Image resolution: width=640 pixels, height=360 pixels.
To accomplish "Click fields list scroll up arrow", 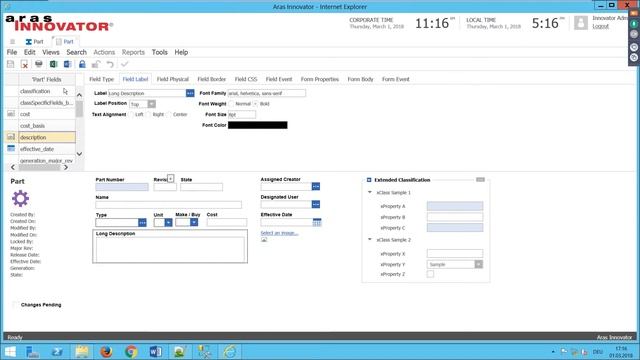I will (x=80, y=95).
